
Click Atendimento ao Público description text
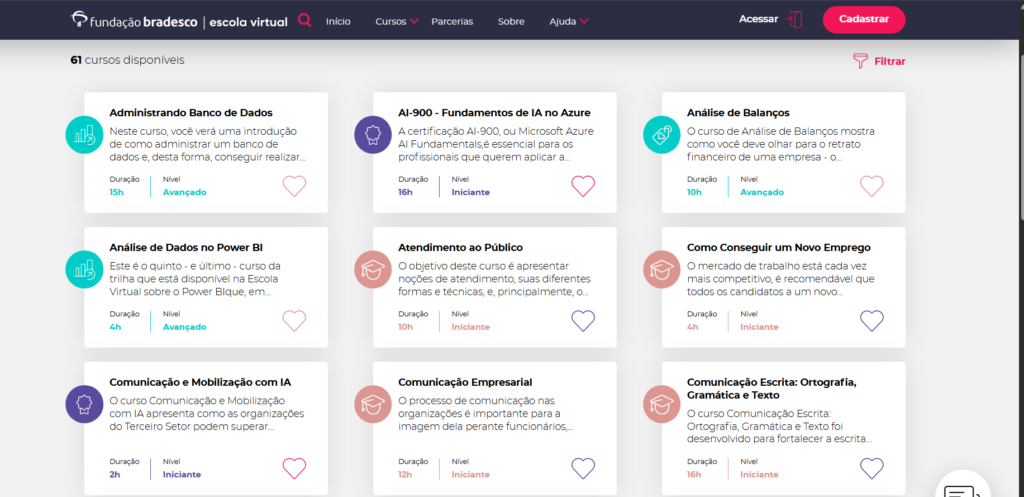[494, 279]
